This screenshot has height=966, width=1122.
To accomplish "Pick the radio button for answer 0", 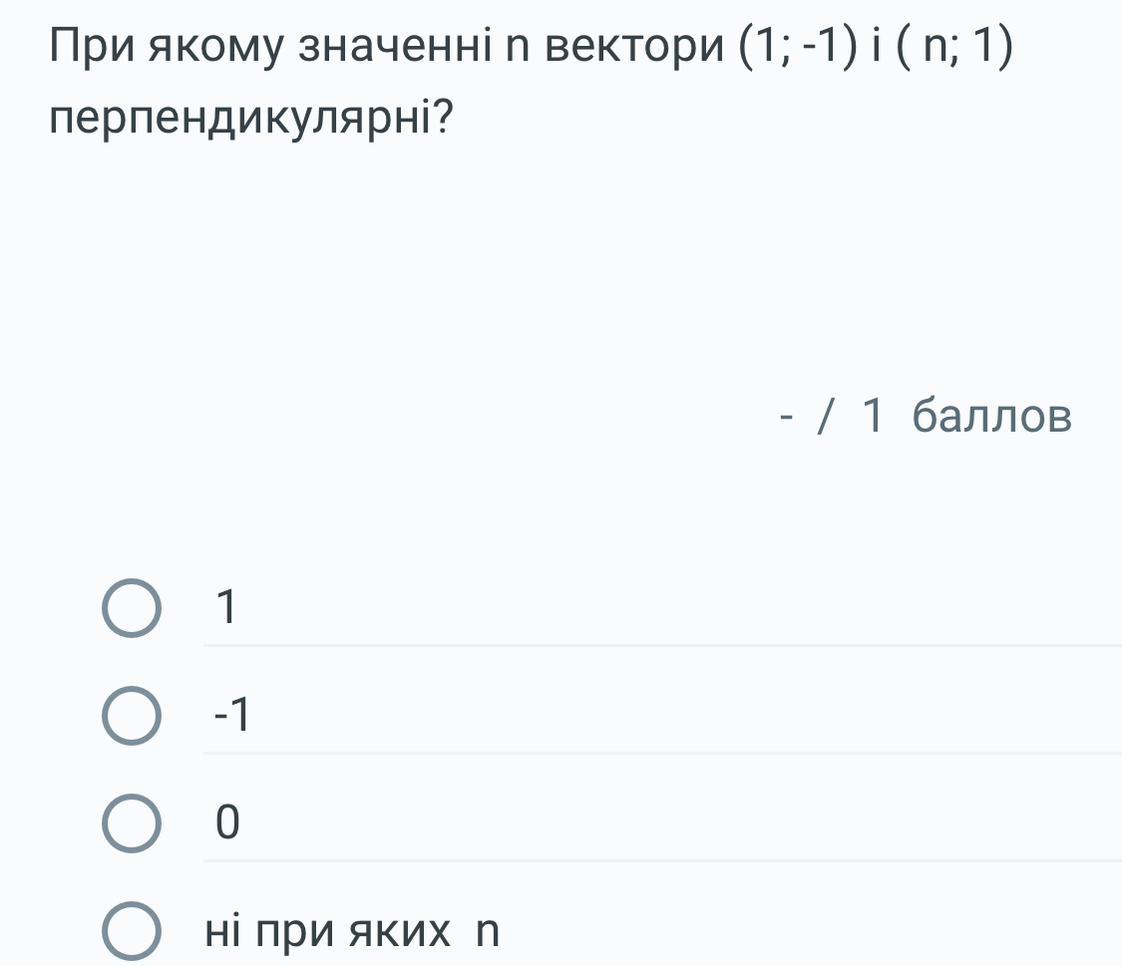I will 130,824.
